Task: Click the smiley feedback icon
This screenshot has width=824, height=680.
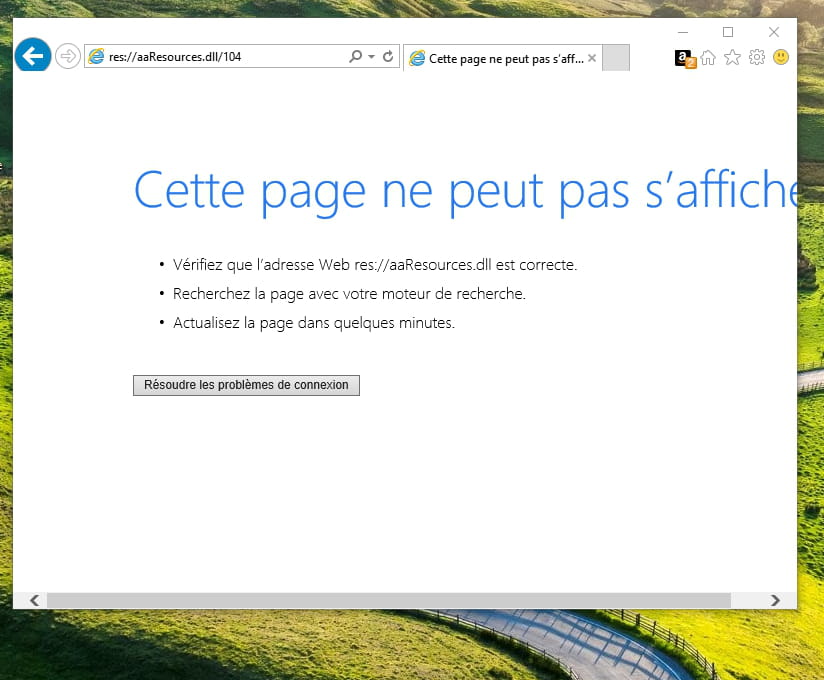Action: pos(781,58)
